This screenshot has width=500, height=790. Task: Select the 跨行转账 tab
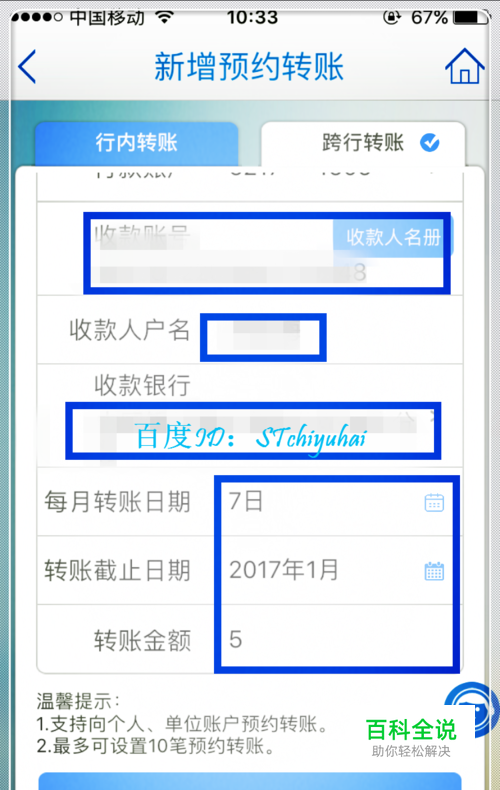pyautogui.click(x=363, y=143)
